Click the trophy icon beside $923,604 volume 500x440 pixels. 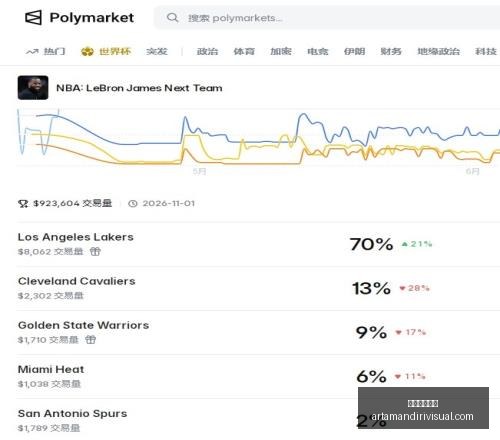point(23,203)
